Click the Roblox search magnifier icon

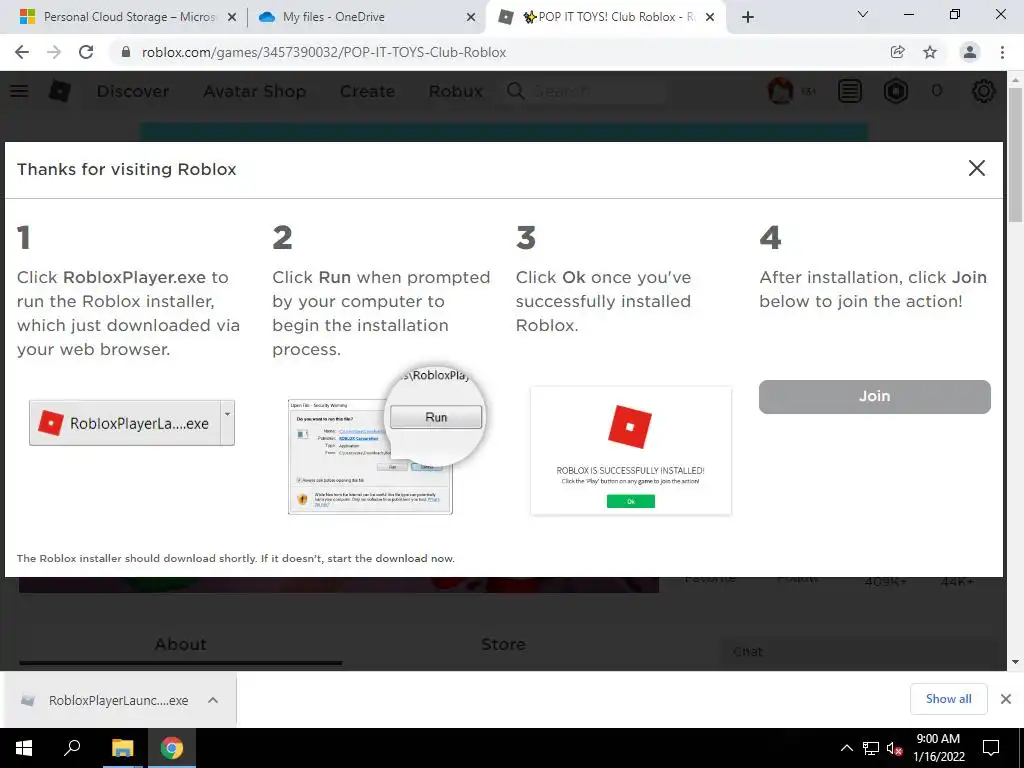[x=515, y=91]
